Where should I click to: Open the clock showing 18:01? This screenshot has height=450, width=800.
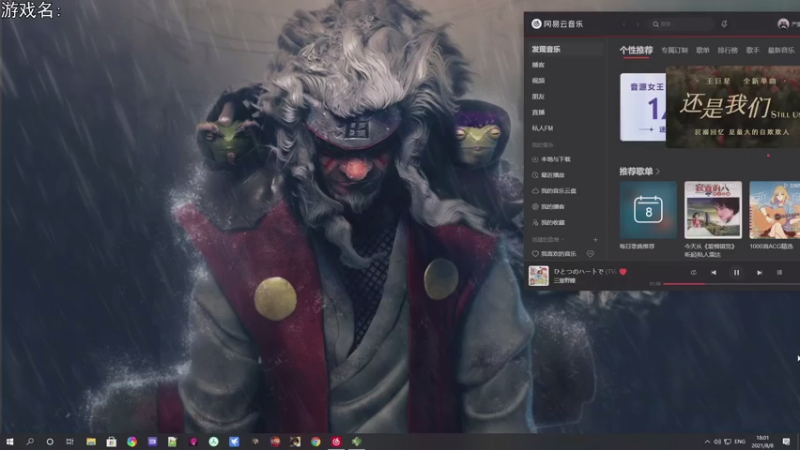pos(763,441)
